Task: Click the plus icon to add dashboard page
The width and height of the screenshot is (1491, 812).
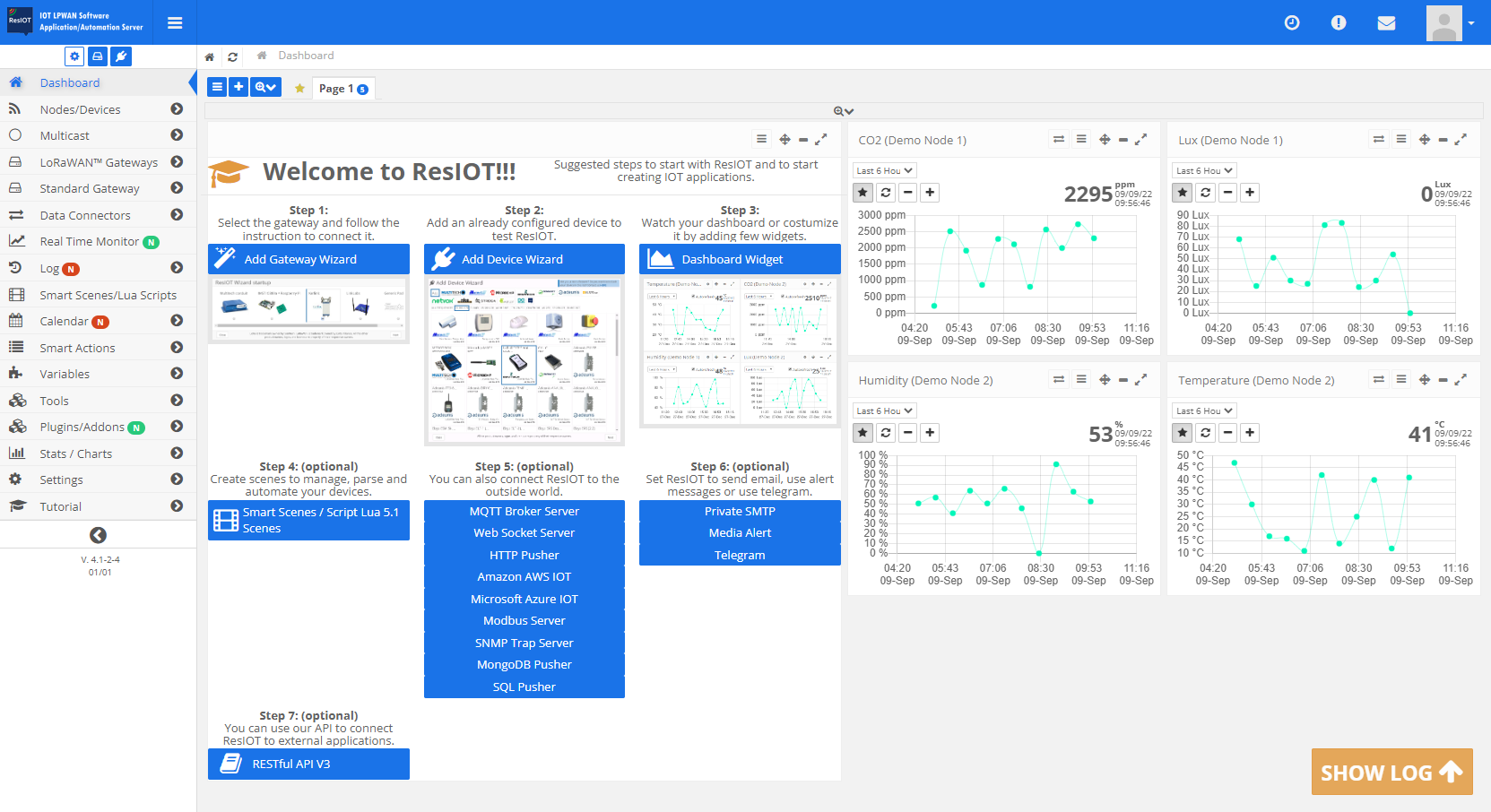Action: tap(238, 87)
